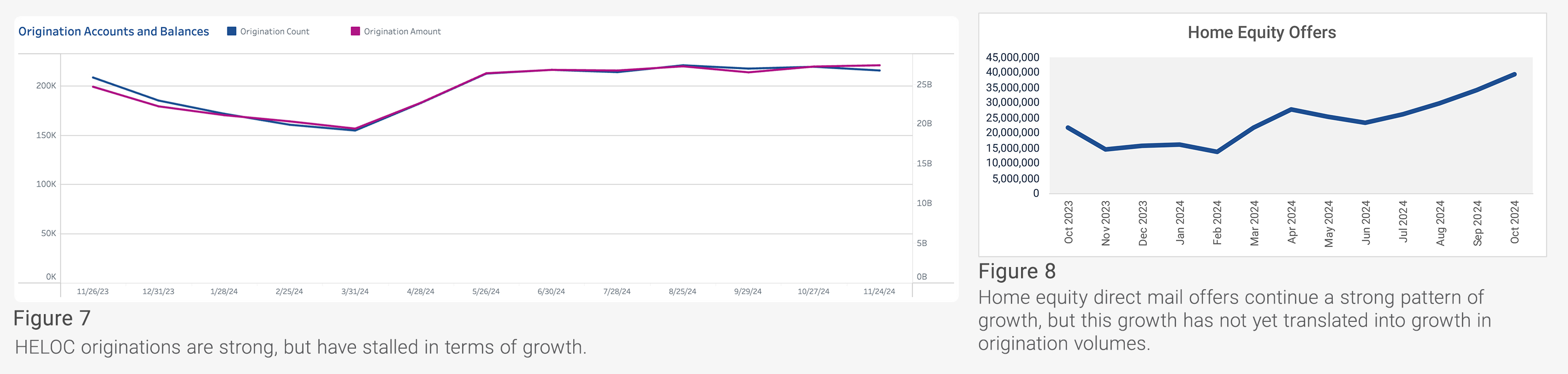This screenshot has width=1568, height=374.
Task: Click the magenta Origination Amount legend swatch
Action: [356, 31]
